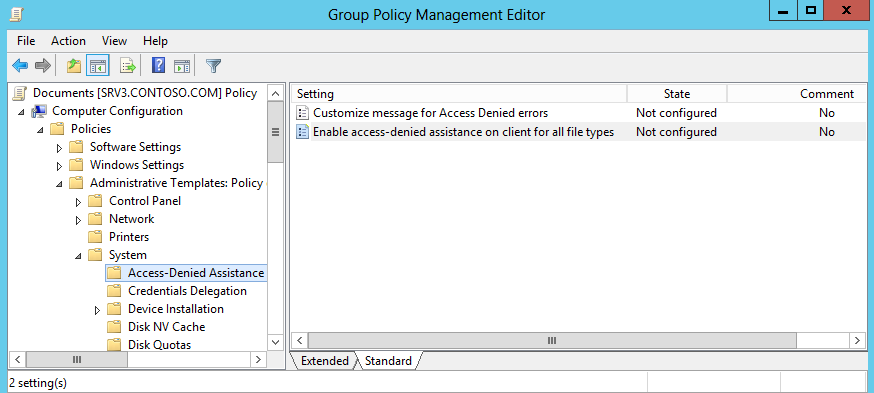Minimize the Group Policy Management Editor window
Screen dimensions: 874x393
click(784, 11)
